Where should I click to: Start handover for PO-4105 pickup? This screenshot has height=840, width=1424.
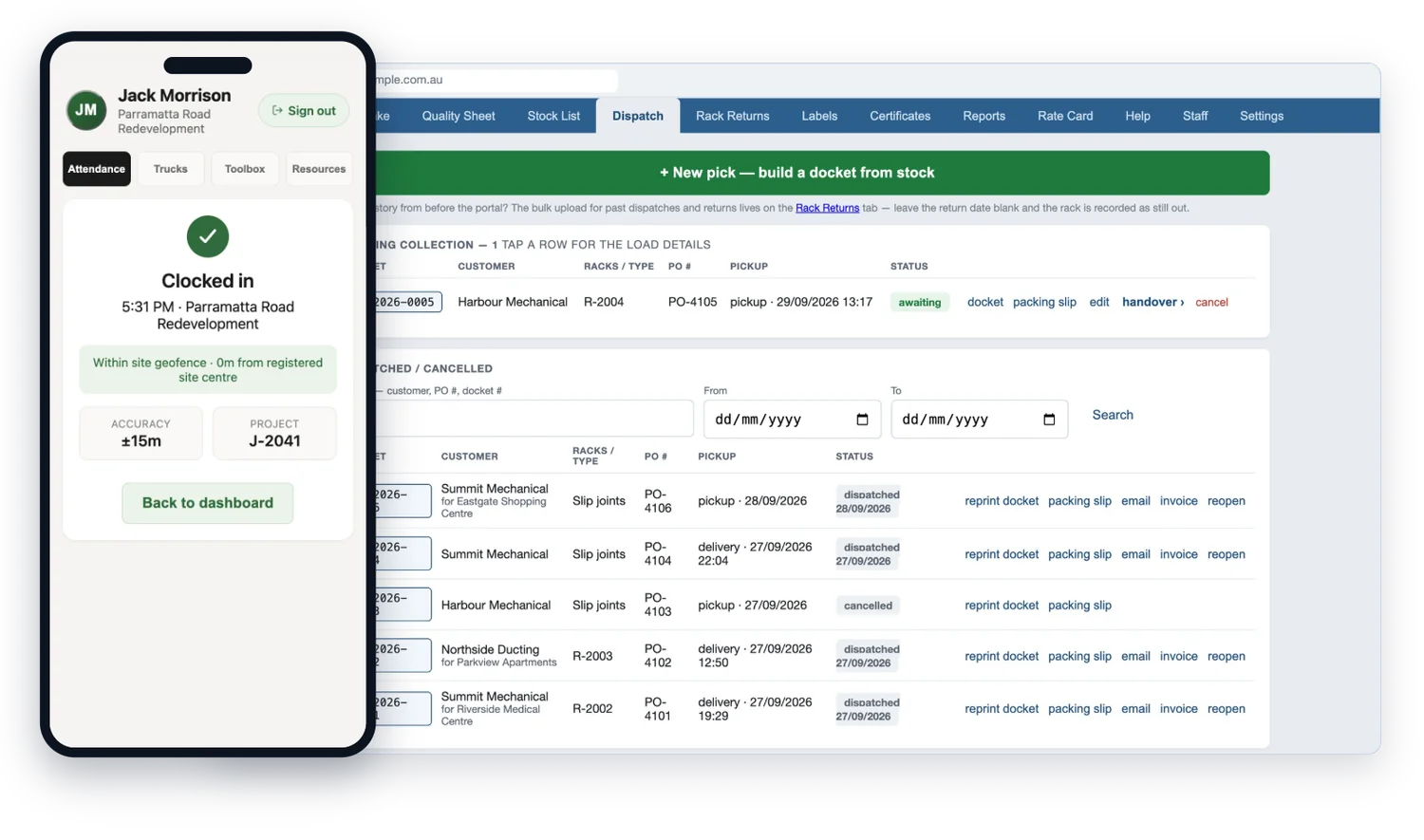(1152, 302)
